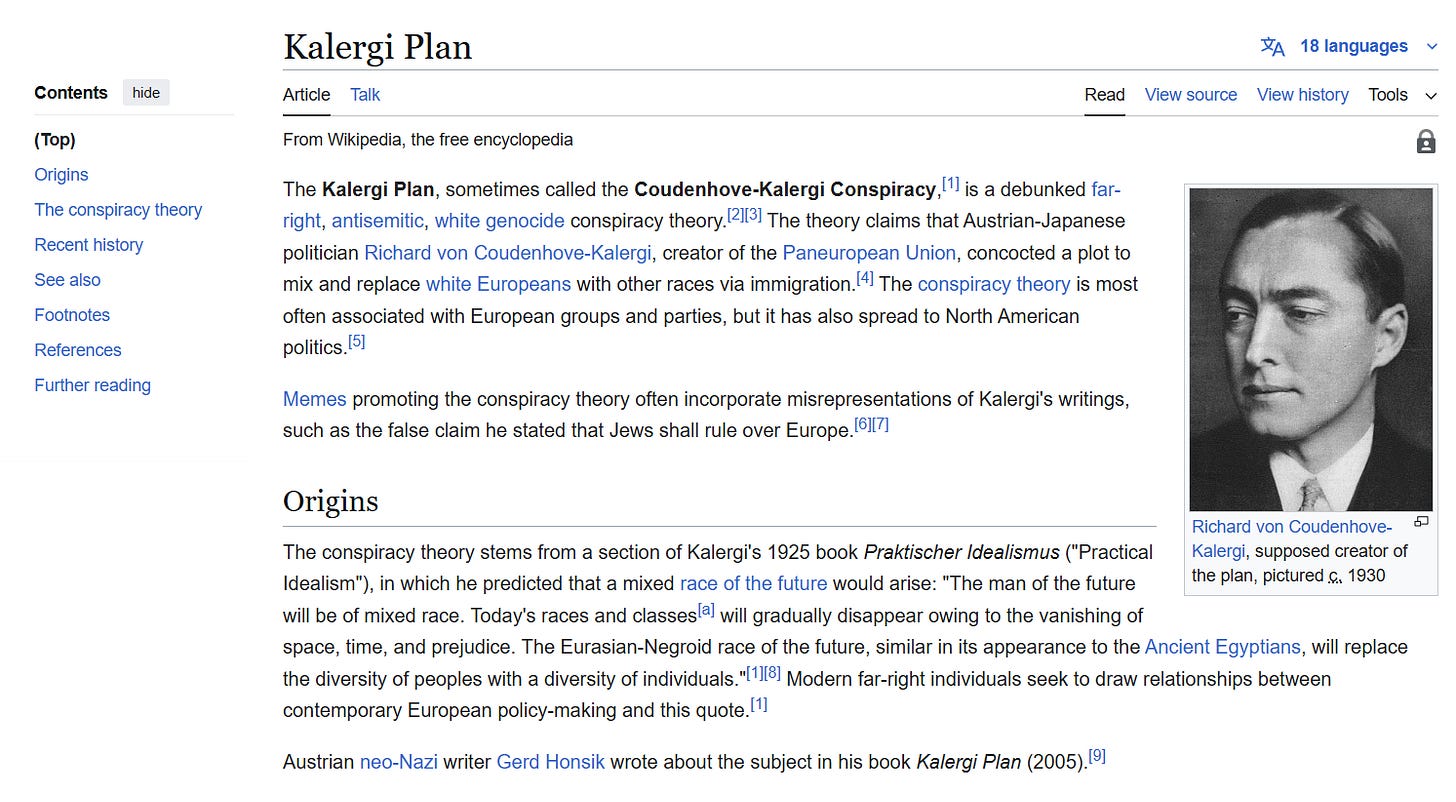Open citation [8] after 'diversity of individuals'
This screenshot has width=1456, height=802.
click(773, 673)
